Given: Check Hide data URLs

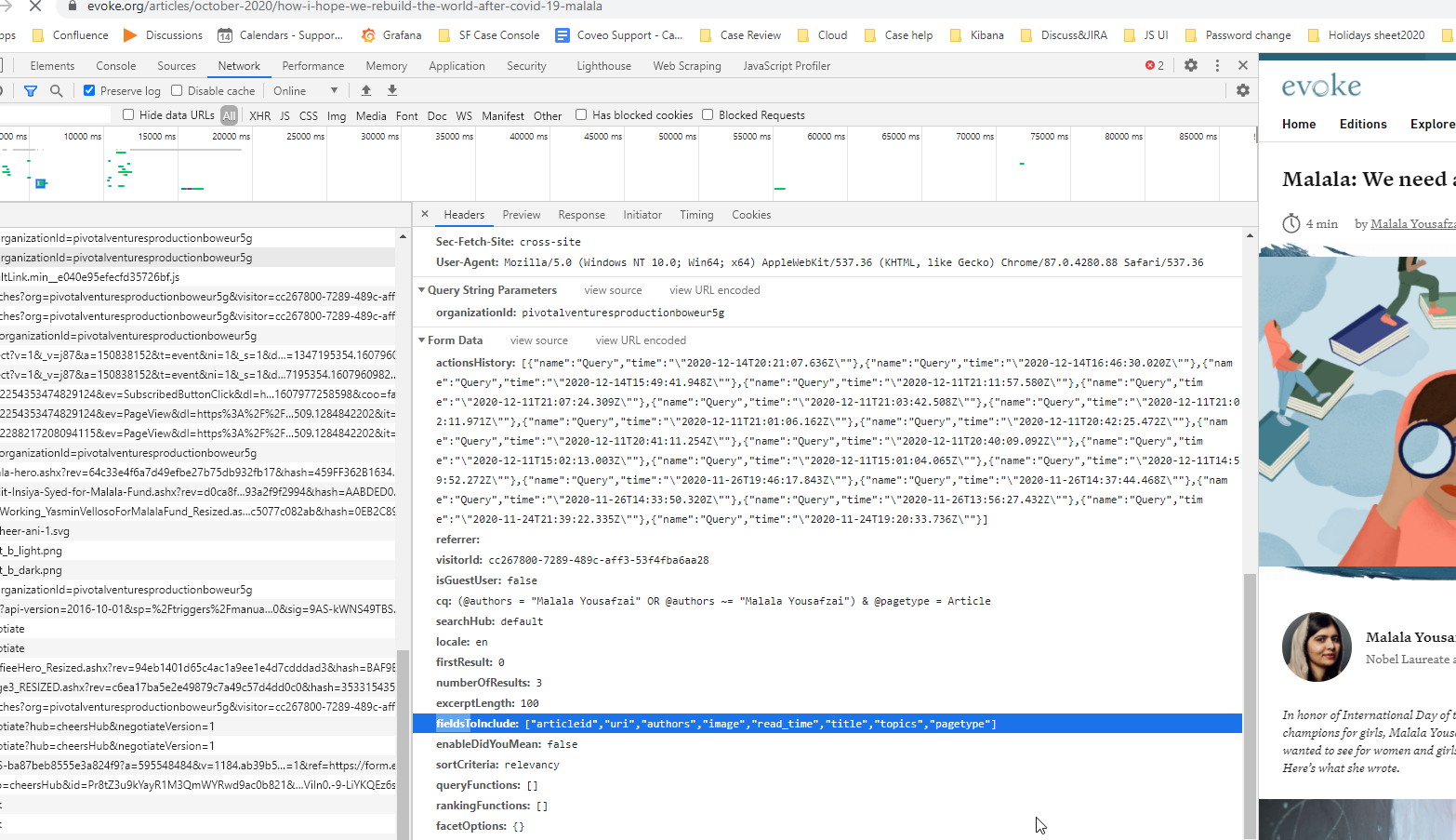Looking at the screenshot, I should pos(127,114).
